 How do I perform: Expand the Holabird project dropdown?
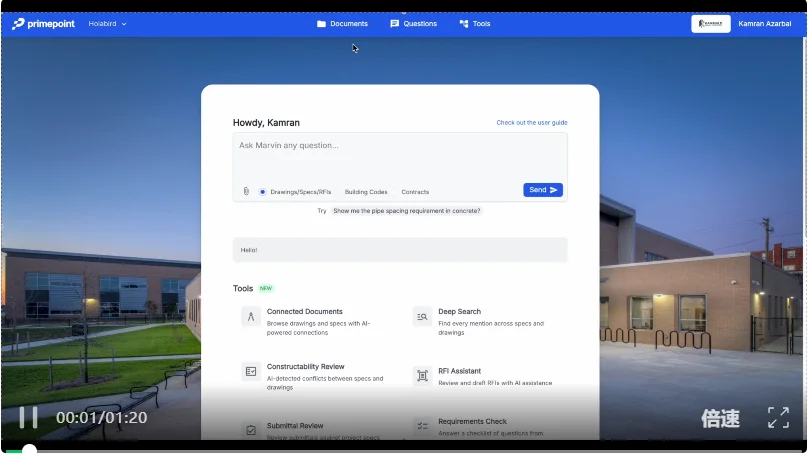108,23
